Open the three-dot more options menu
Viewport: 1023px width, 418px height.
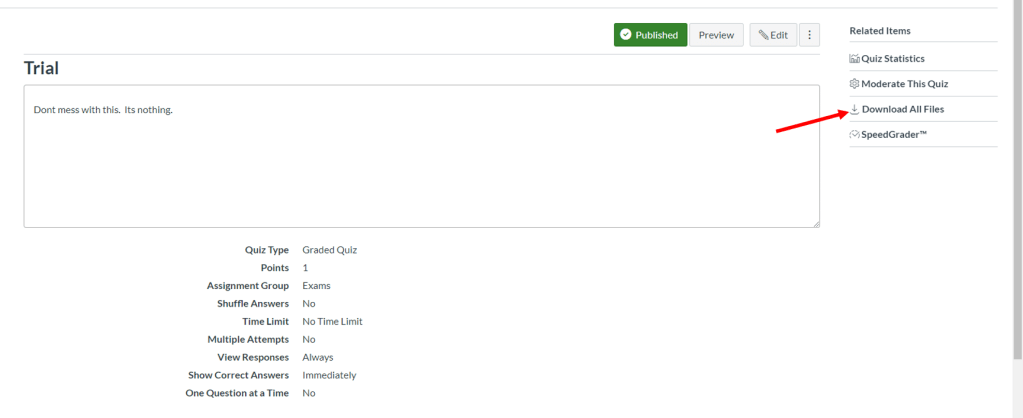[x=809, y=35]
